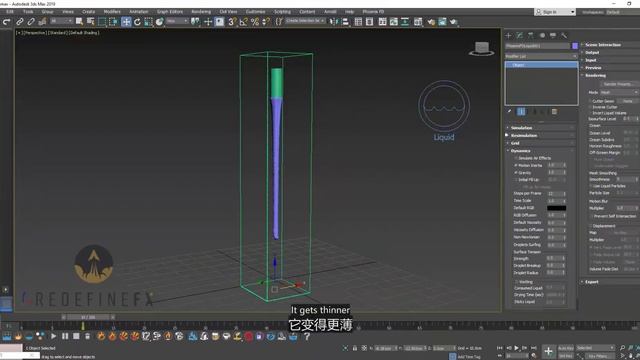Open the Utilities wrench tab
The height and width of the screenshot is (360, 640).
pos(564,36)
